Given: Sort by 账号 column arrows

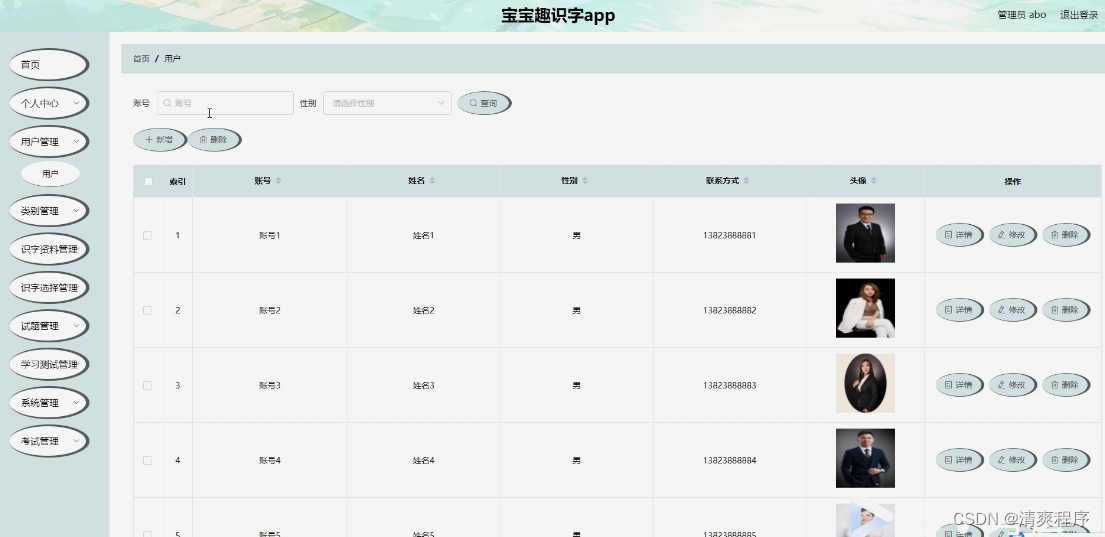Looking at the screenshot, I should pos(278,181).
